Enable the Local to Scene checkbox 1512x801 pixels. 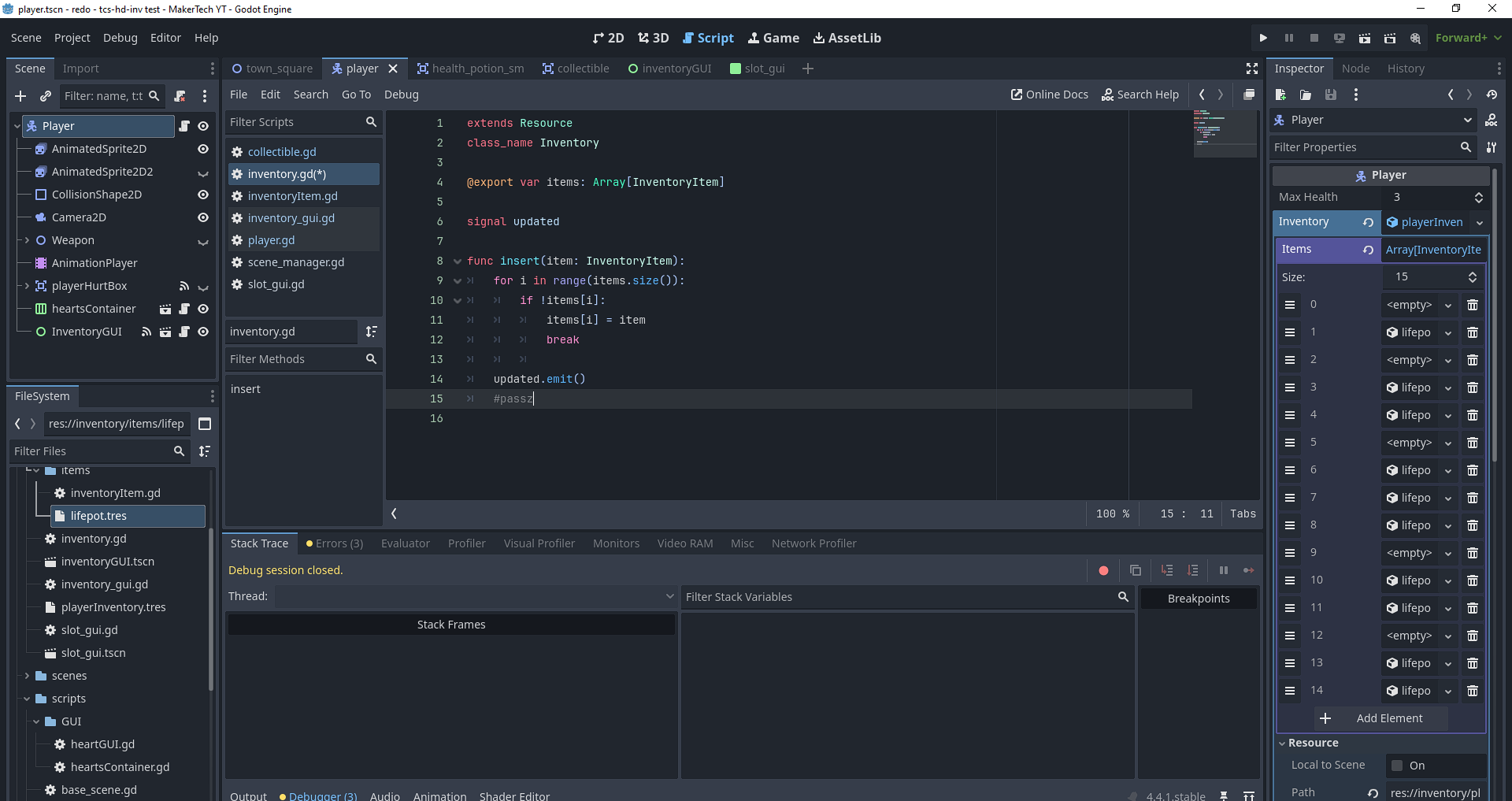[1397, 766]
